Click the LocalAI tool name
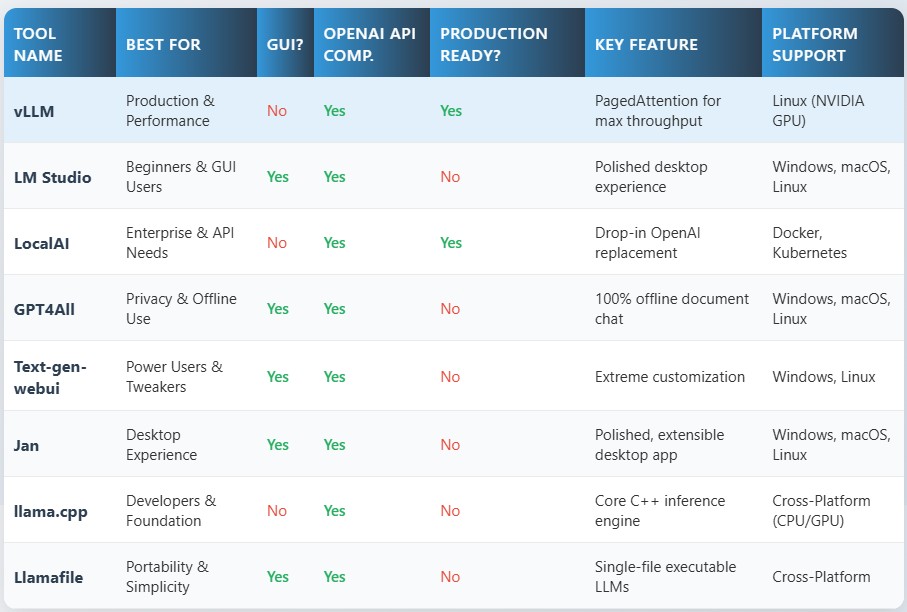907x612 pixels. click(x=42, y=243)
